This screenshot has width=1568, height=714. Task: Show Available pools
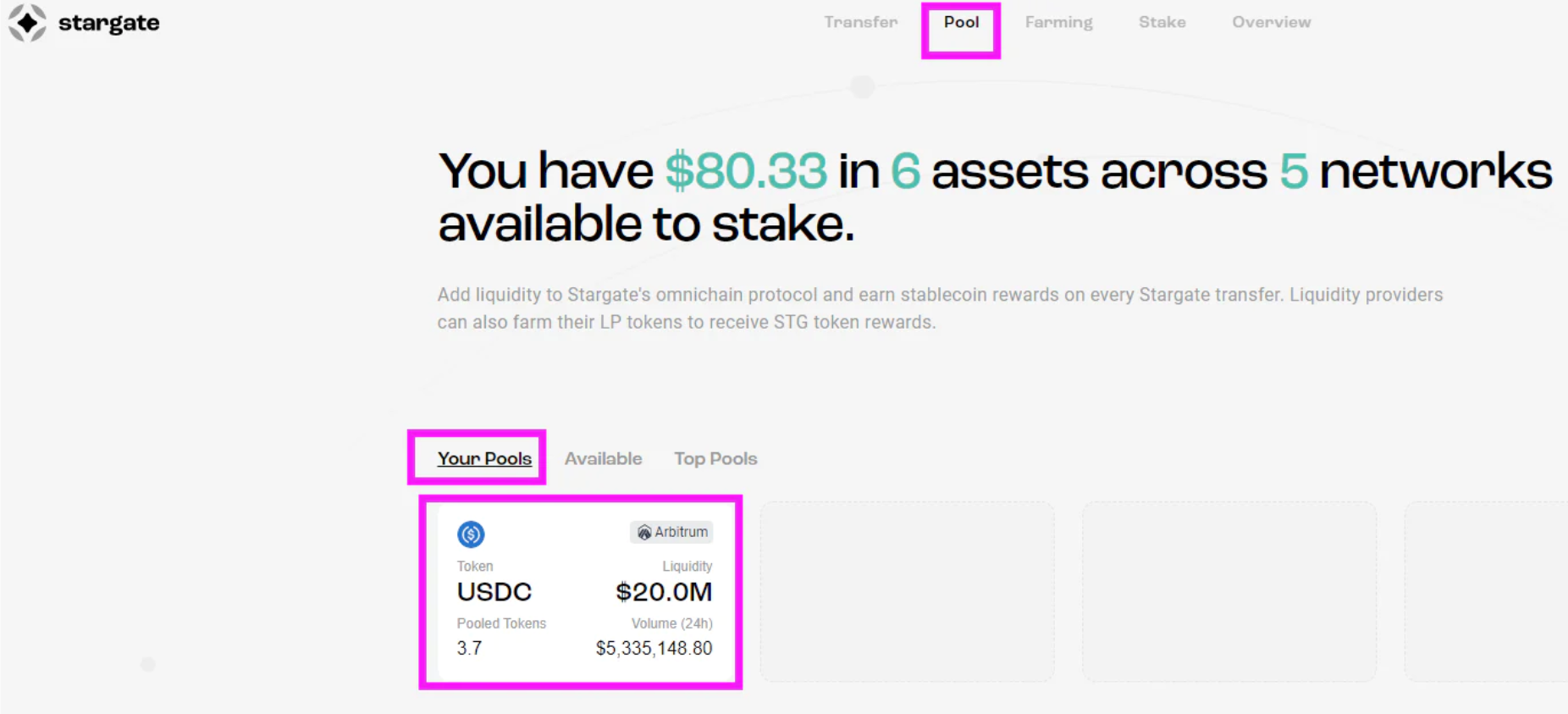[x=603, y=458]
